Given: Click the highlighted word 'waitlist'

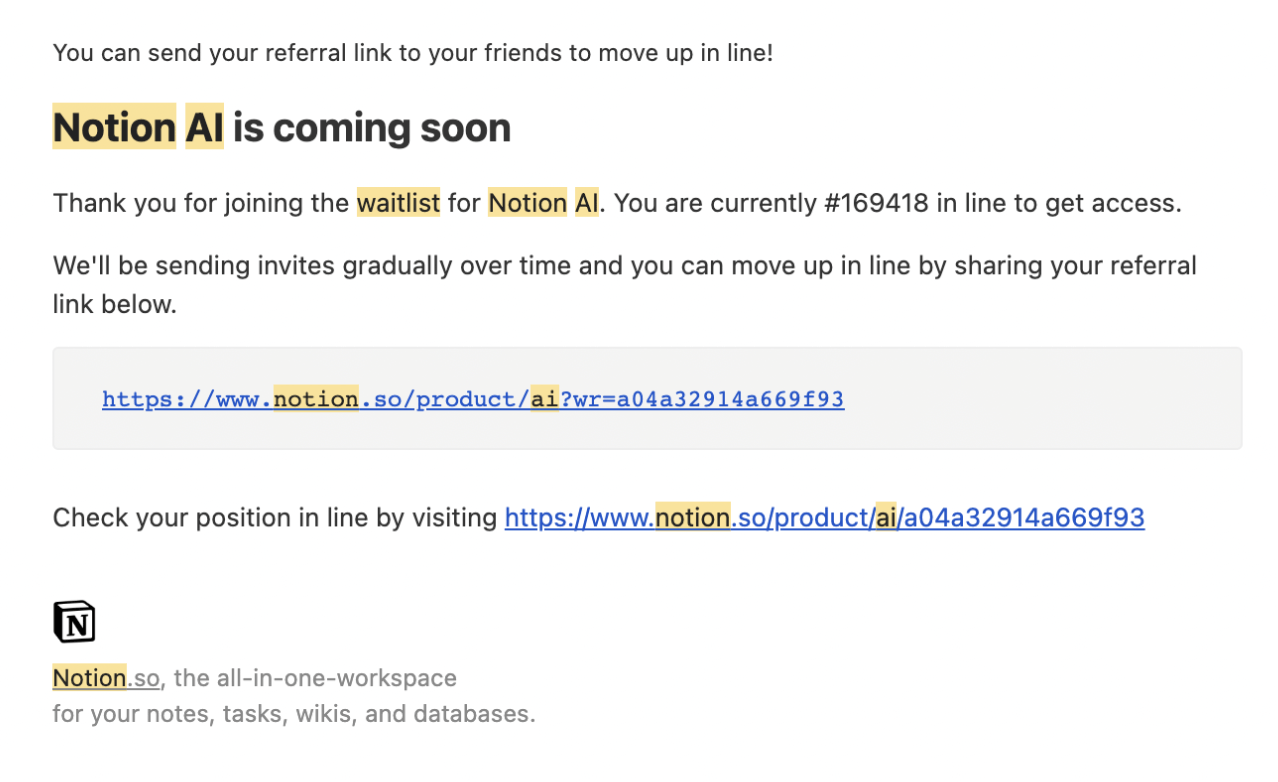Looking at the screenshot, I should tap(398, 203).
